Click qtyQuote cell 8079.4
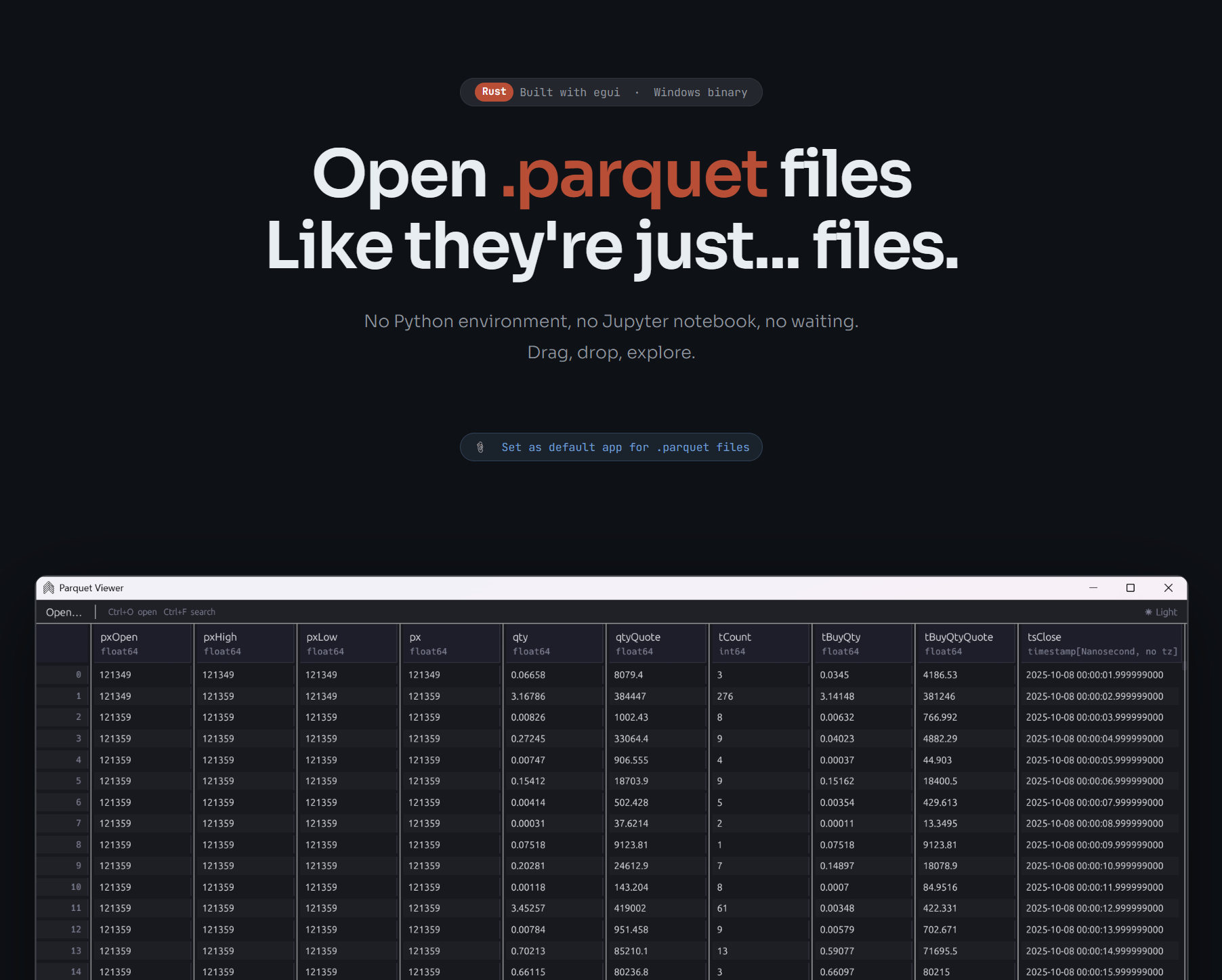This screenshot has width=1222, height=980. [629, 675]
